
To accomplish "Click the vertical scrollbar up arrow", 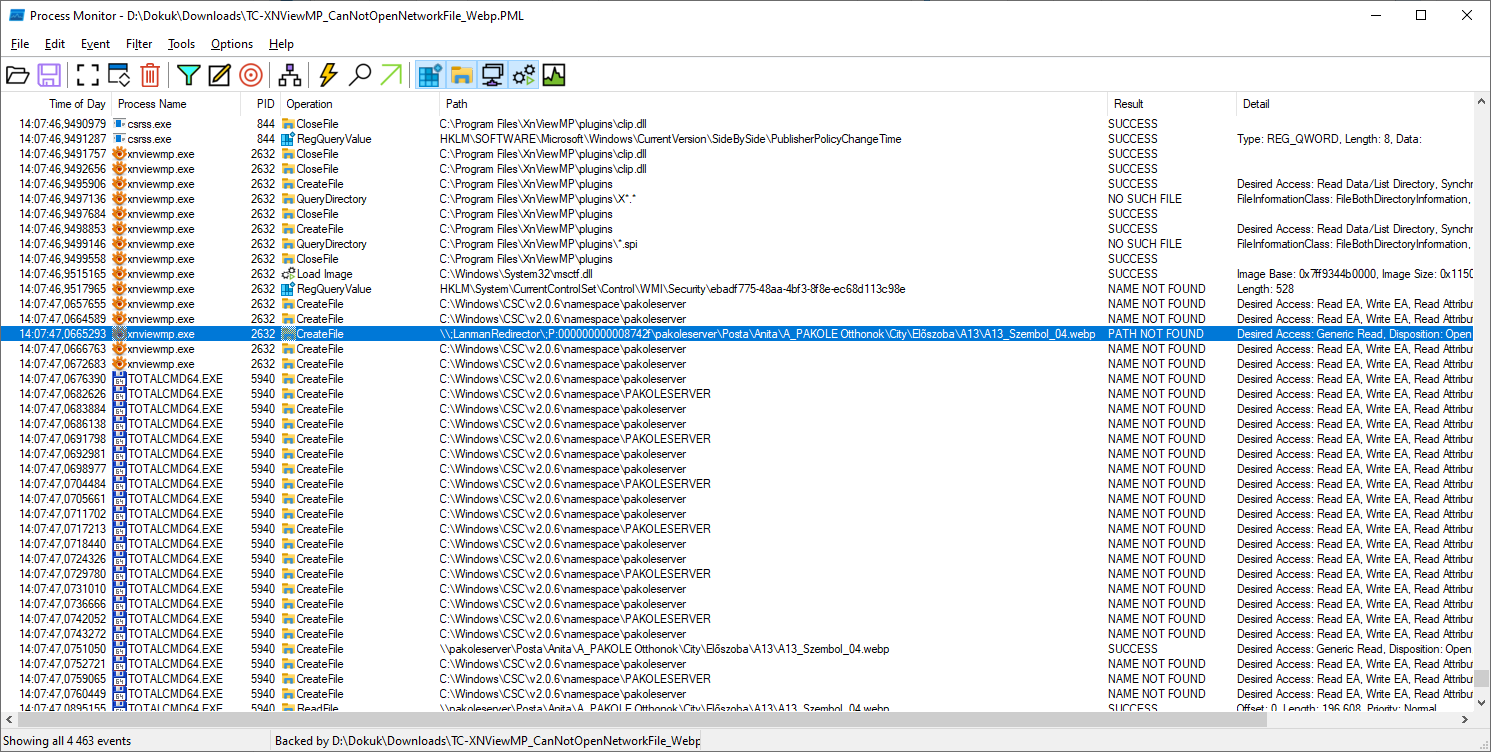I will pyautogui.click(x=1482, y=103).
